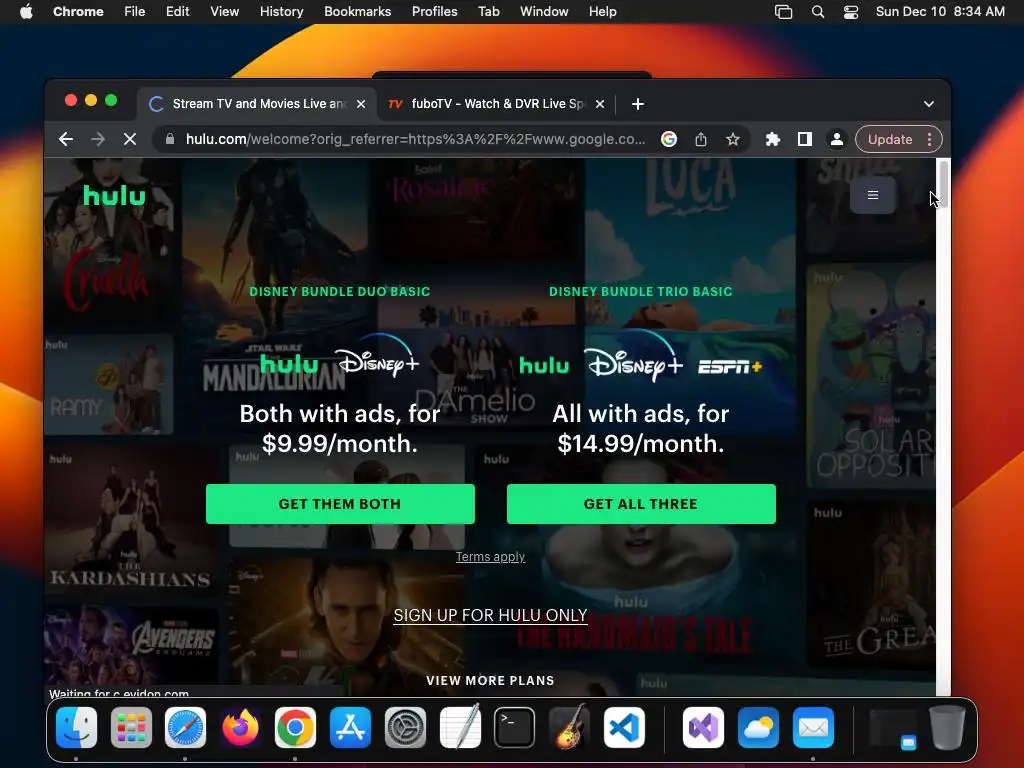This screenshot has width=1024, height=768.
Task: Open Mail from the dock
Action: [x=813, y=728]
